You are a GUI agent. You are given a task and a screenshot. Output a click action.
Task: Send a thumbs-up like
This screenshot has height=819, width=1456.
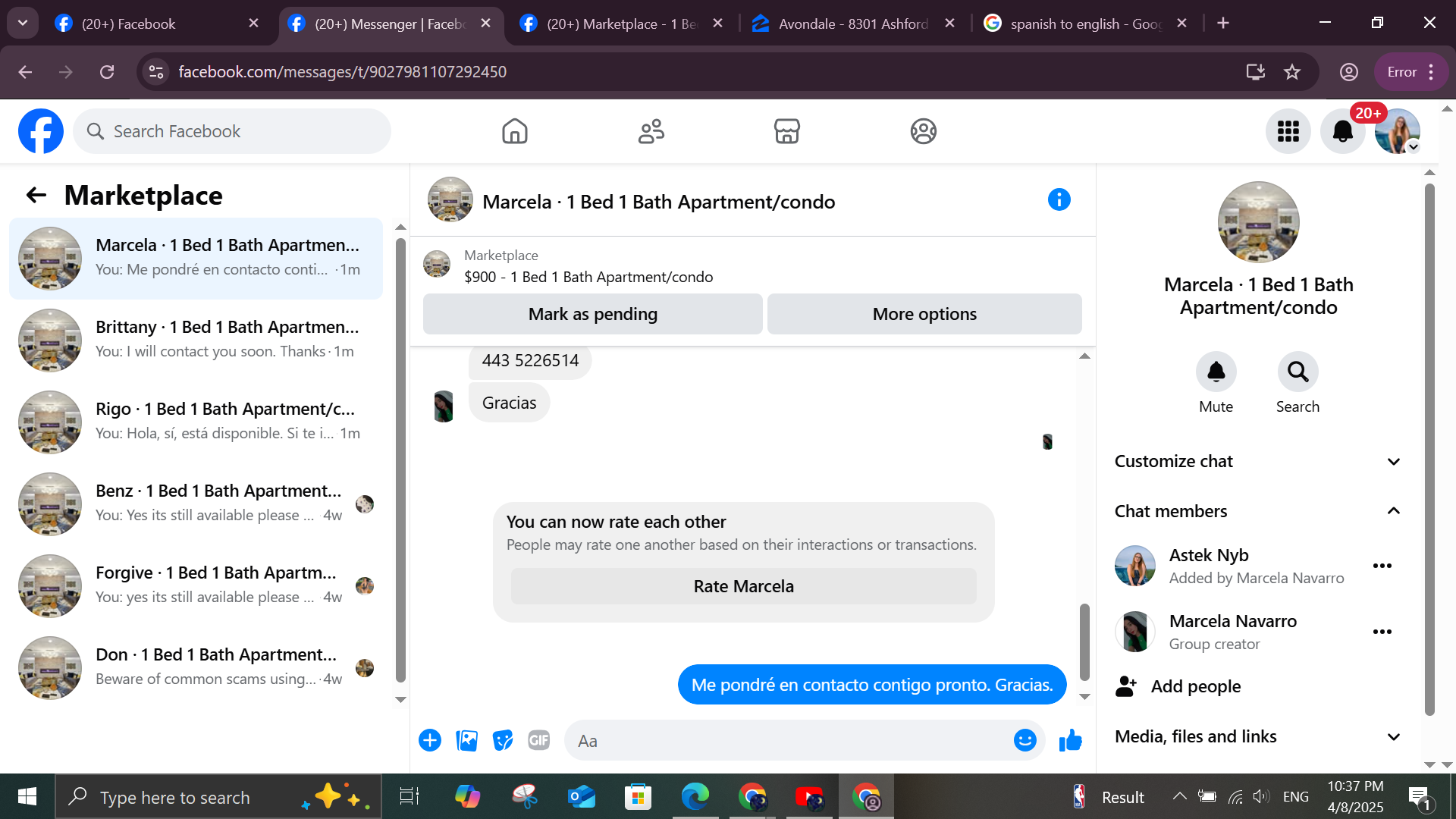point(1070,740)
